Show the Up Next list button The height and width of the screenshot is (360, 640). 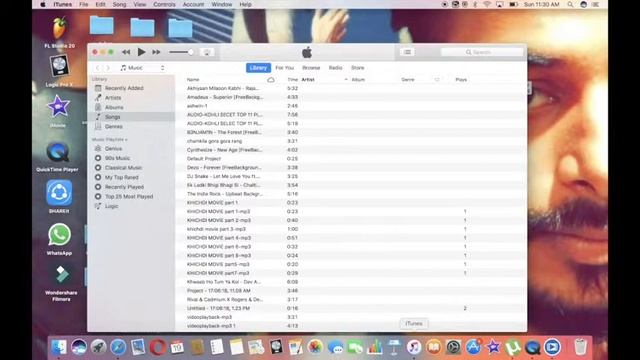click(407, 52)
